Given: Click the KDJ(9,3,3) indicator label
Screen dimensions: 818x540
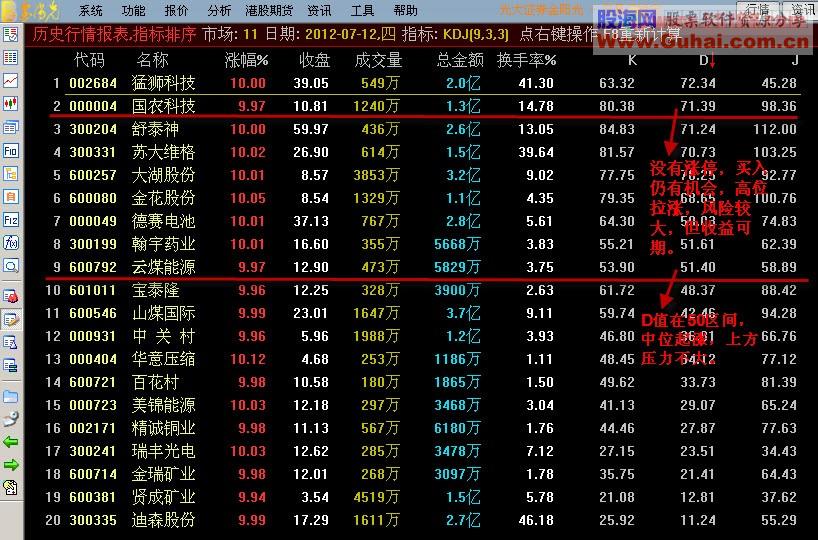Looking at the screenshot, I should [x=475, y=35].
